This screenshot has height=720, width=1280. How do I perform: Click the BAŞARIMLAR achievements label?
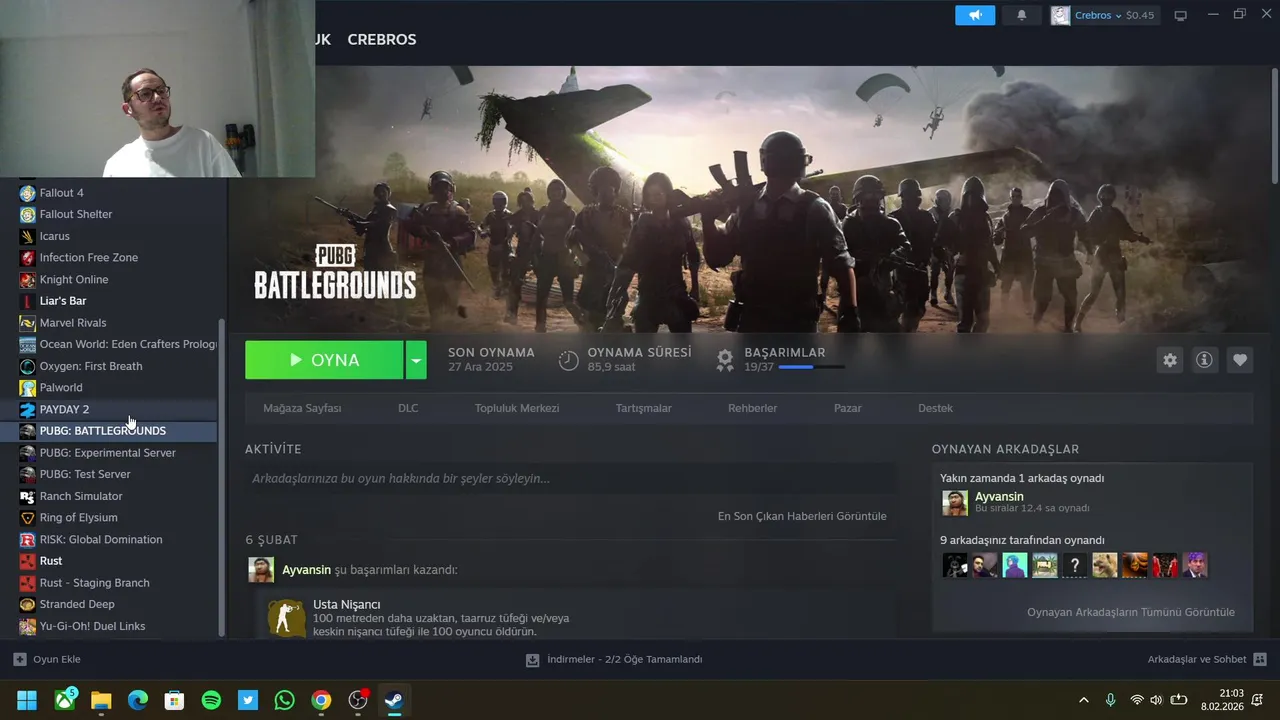785,352
